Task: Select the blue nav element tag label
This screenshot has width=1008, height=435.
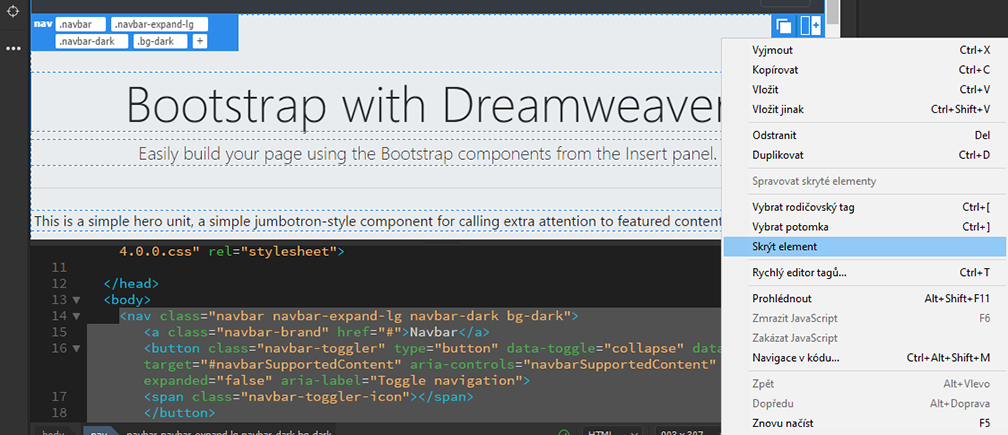Action: (x=42, y=24)
